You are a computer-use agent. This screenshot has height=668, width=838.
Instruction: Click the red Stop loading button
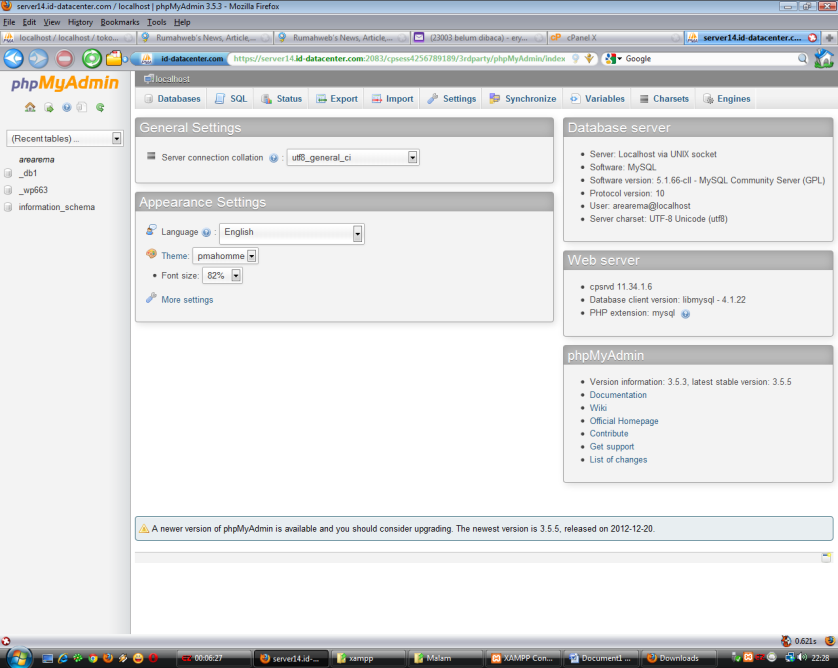65,58
